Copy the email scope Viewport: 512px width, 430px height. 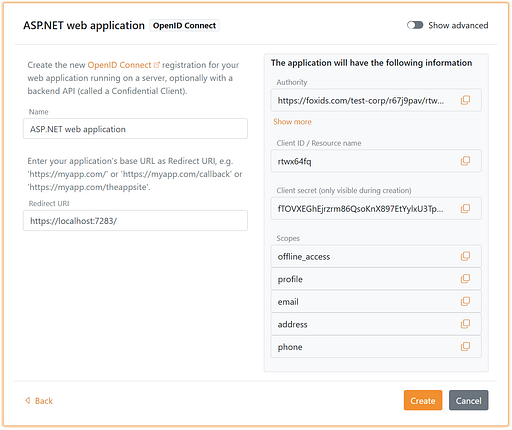pos(465,302)
